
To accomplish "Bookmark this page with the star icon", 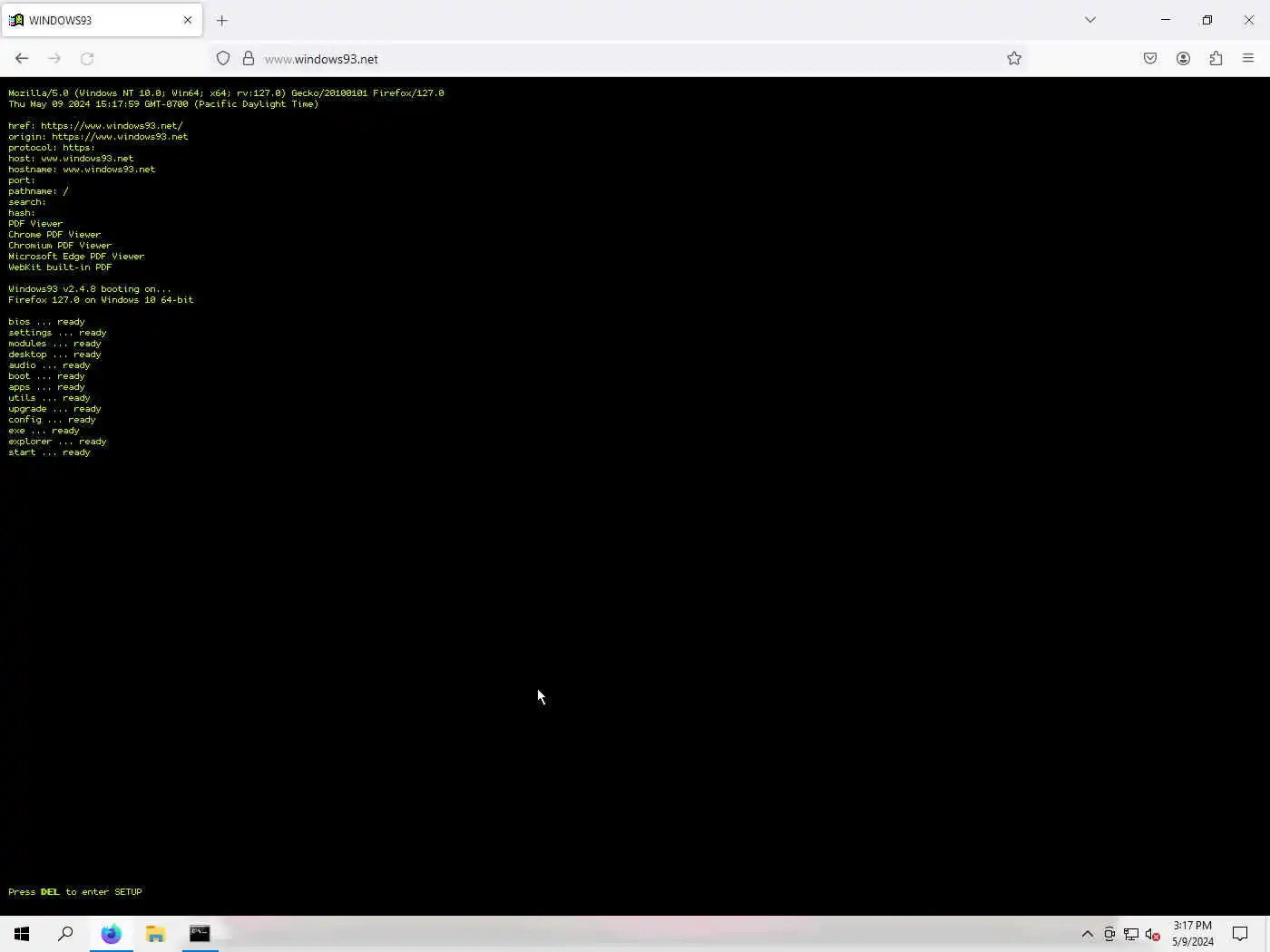I will tap(1014, 58).
